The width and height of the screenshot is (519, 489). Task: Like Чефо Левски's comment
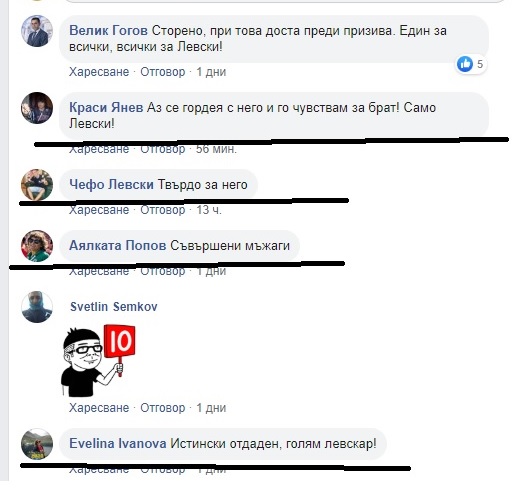pos(99,210)
